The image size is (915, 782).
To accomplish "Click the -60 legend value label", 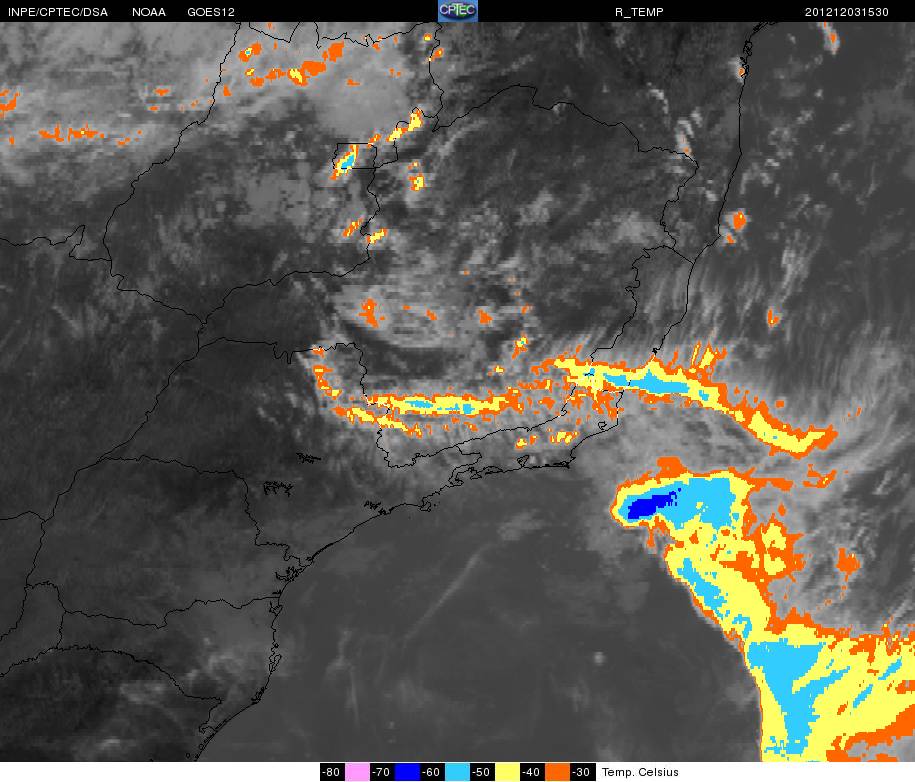I will [x=432, y=772].
